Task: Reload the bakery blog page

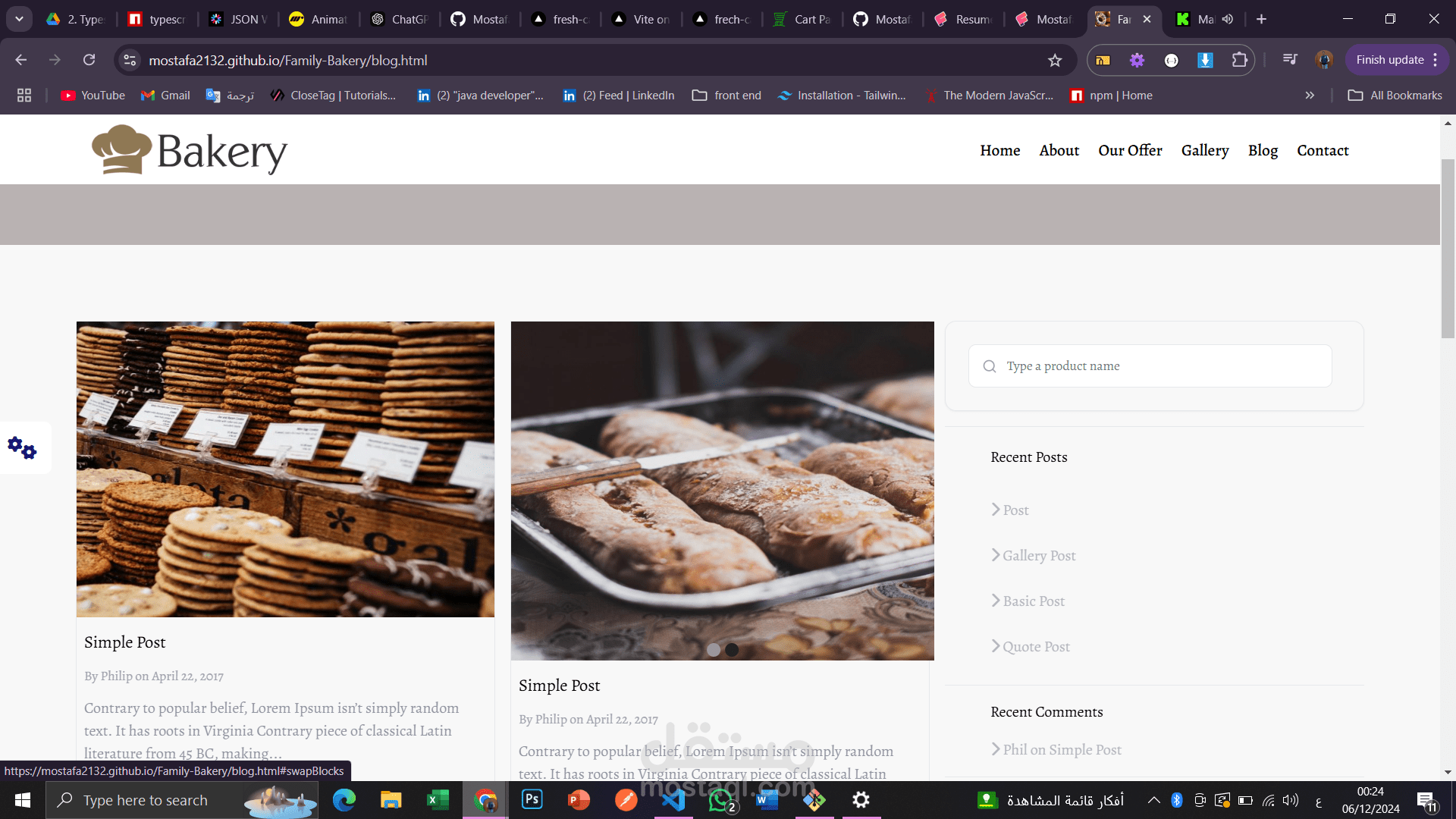Action: pos(89,60)
